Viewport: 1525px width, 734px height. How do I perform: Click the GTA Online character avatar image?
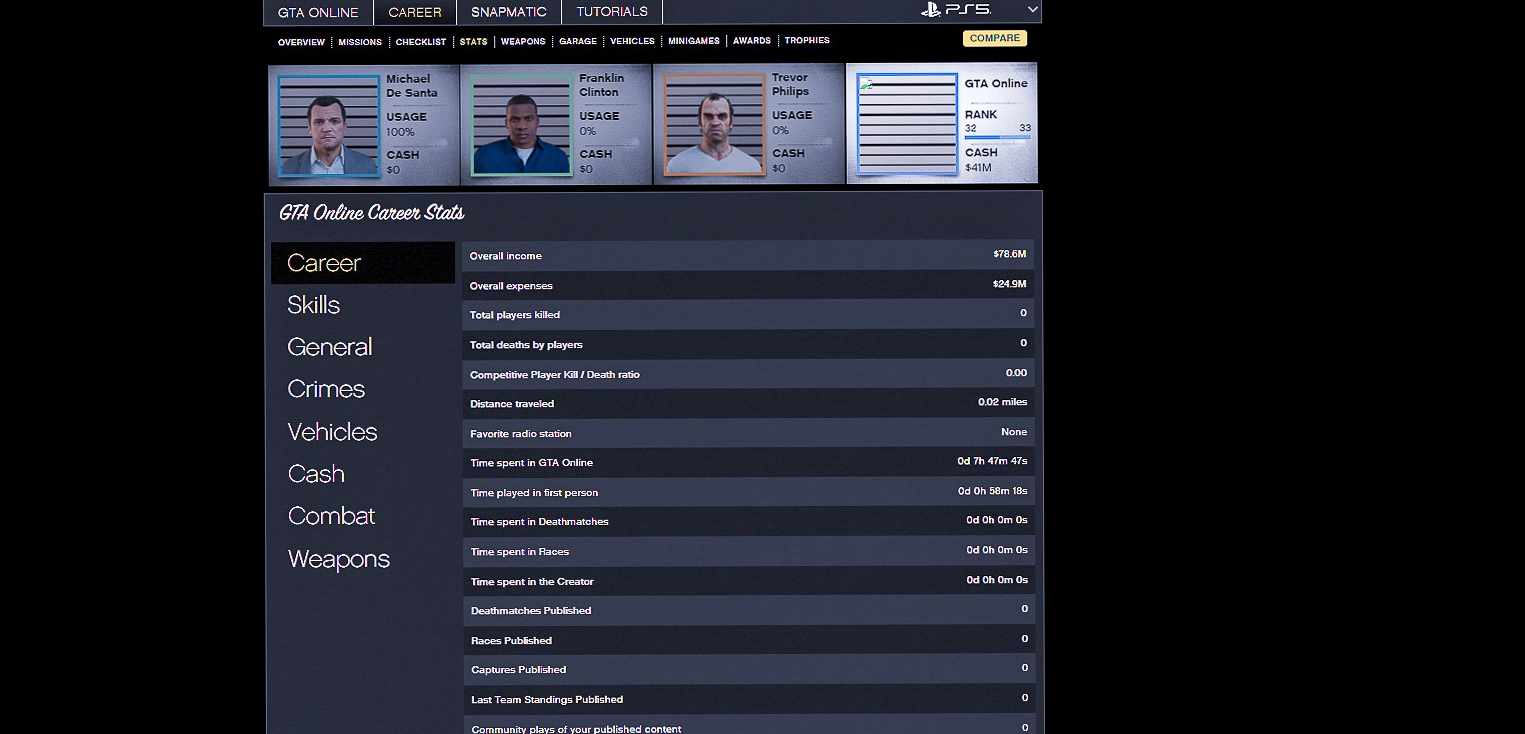[907, 126]
